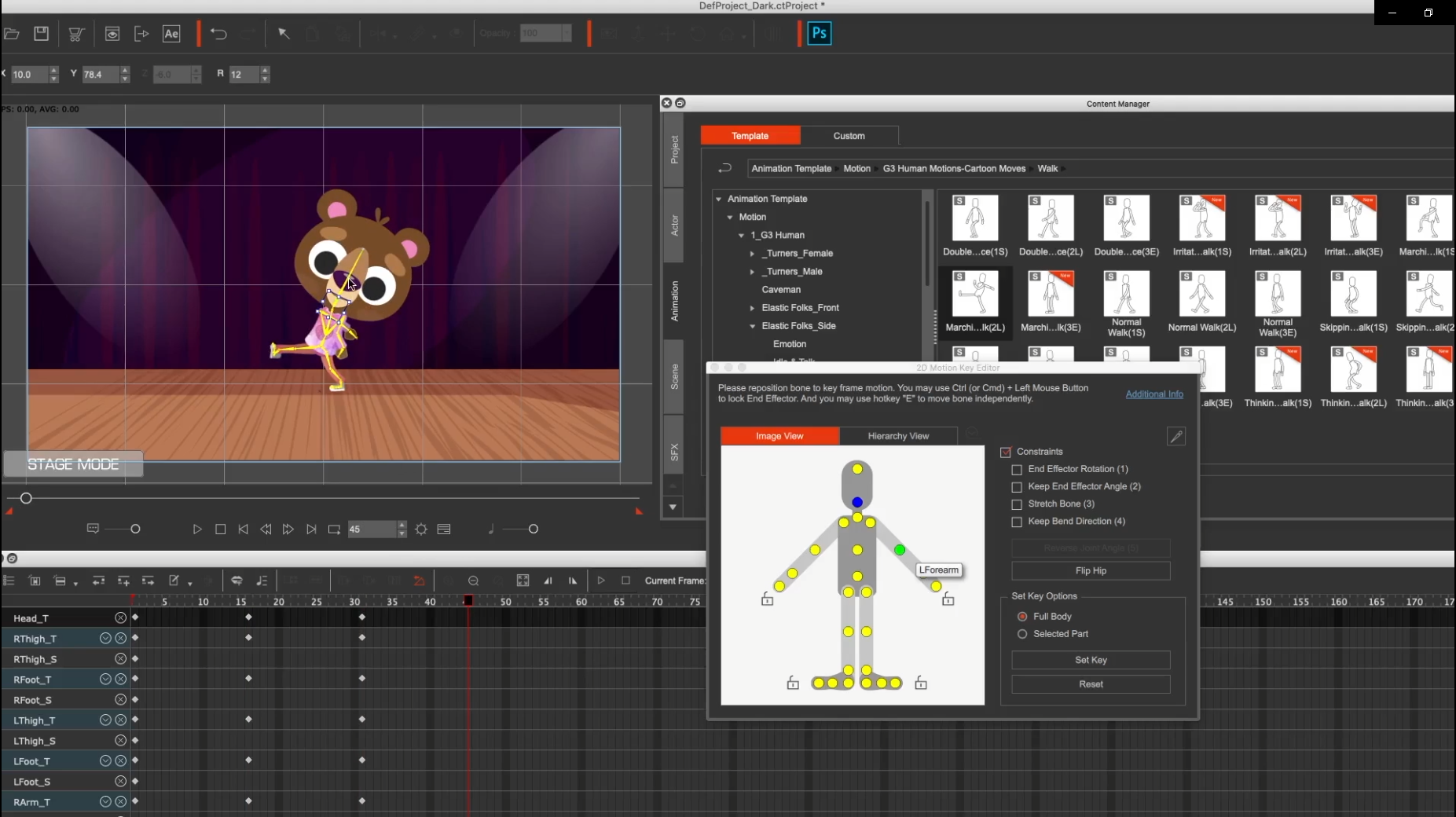Image resolution: width=1456 pixels, height=817 pixels.
Task: Fit timeline to window icon
Action: [x=523, y=581]
